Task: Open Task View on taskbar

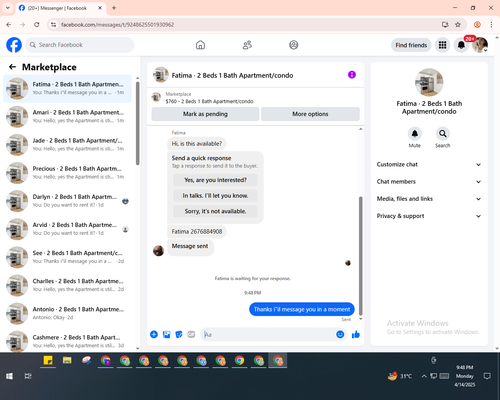Action: 28,376
